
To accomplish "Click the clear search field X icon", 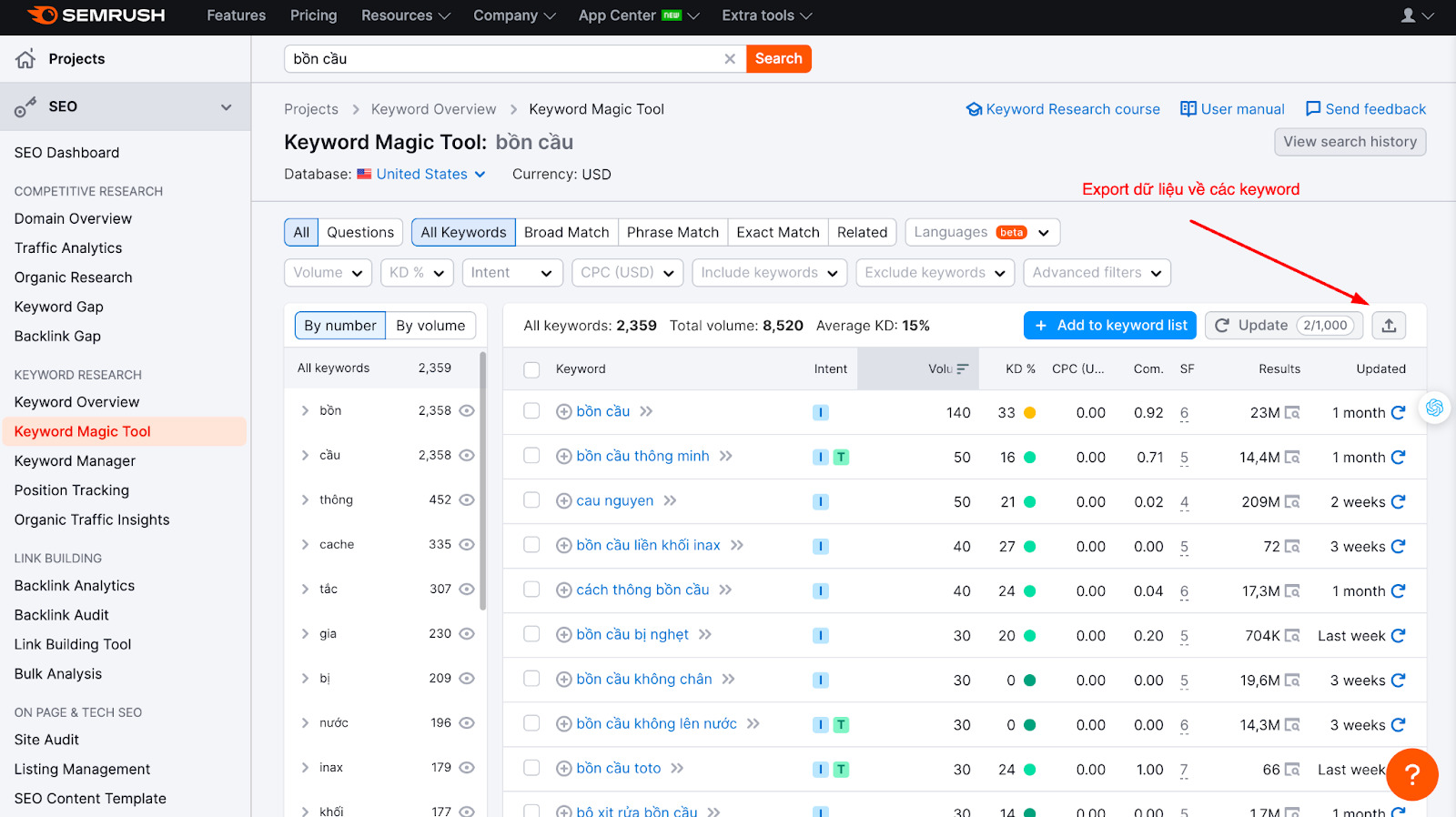I will [x=730, y=59].
